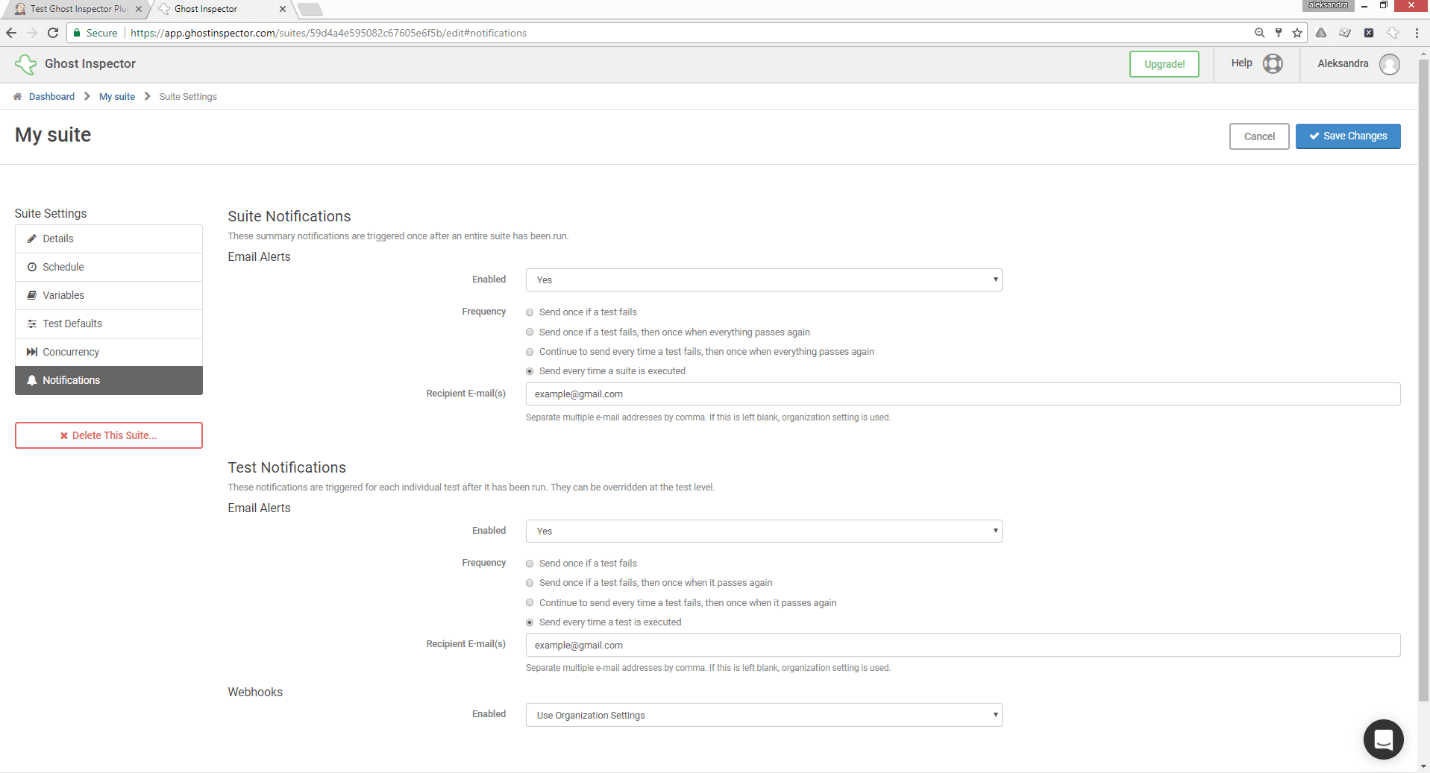Close the Test Ghost Inspector Plugin tab
The width and height of the screenshot is (1430, 773).
click(139, 9)
